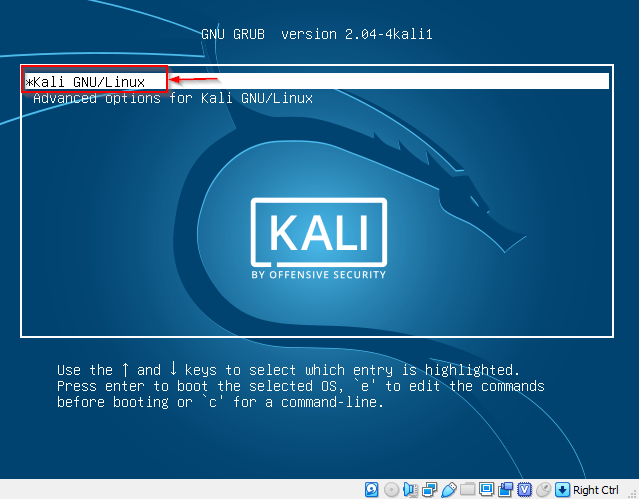Open the USB devices status icon
This screenshot has height=499, width=639.
[x=449, y=489]
